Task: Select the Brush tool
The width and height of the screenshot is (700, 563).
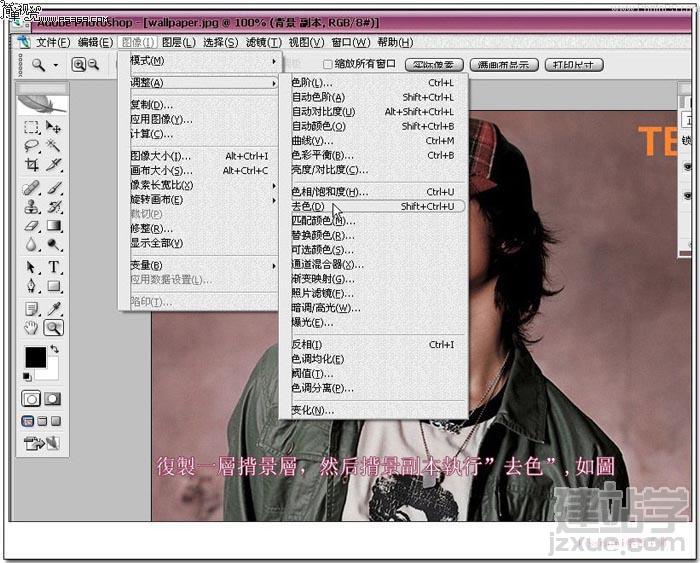Action: coord(54,188)
